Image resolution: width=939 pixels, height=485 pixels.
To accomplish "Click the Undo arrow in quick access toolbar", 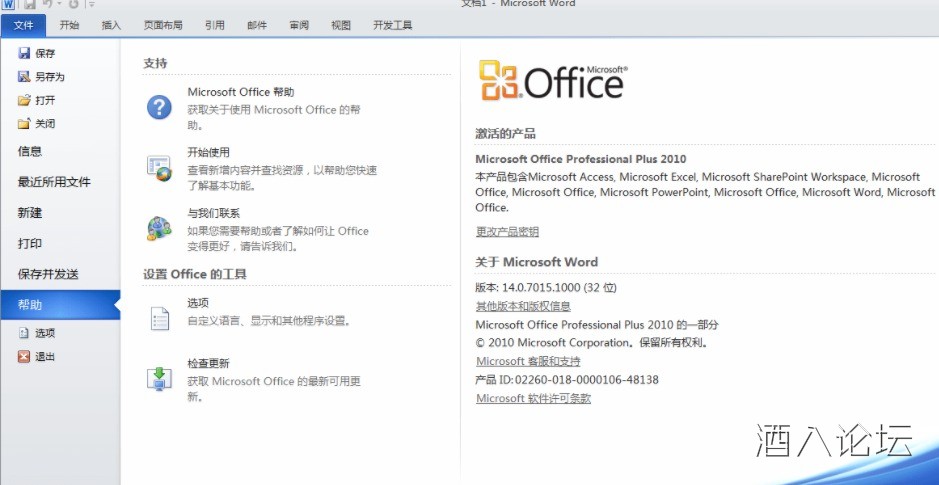I will pyautogui.click(x=47, y=4).
